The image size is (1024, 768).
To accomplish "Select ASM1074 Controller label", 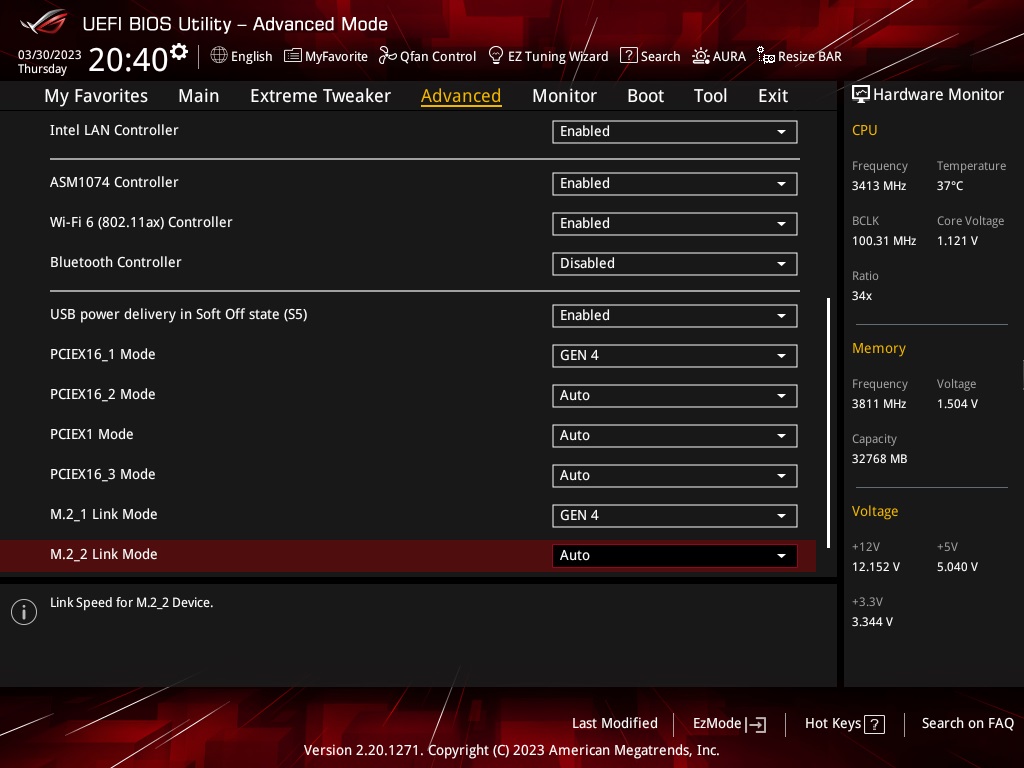I will [114, 182].
